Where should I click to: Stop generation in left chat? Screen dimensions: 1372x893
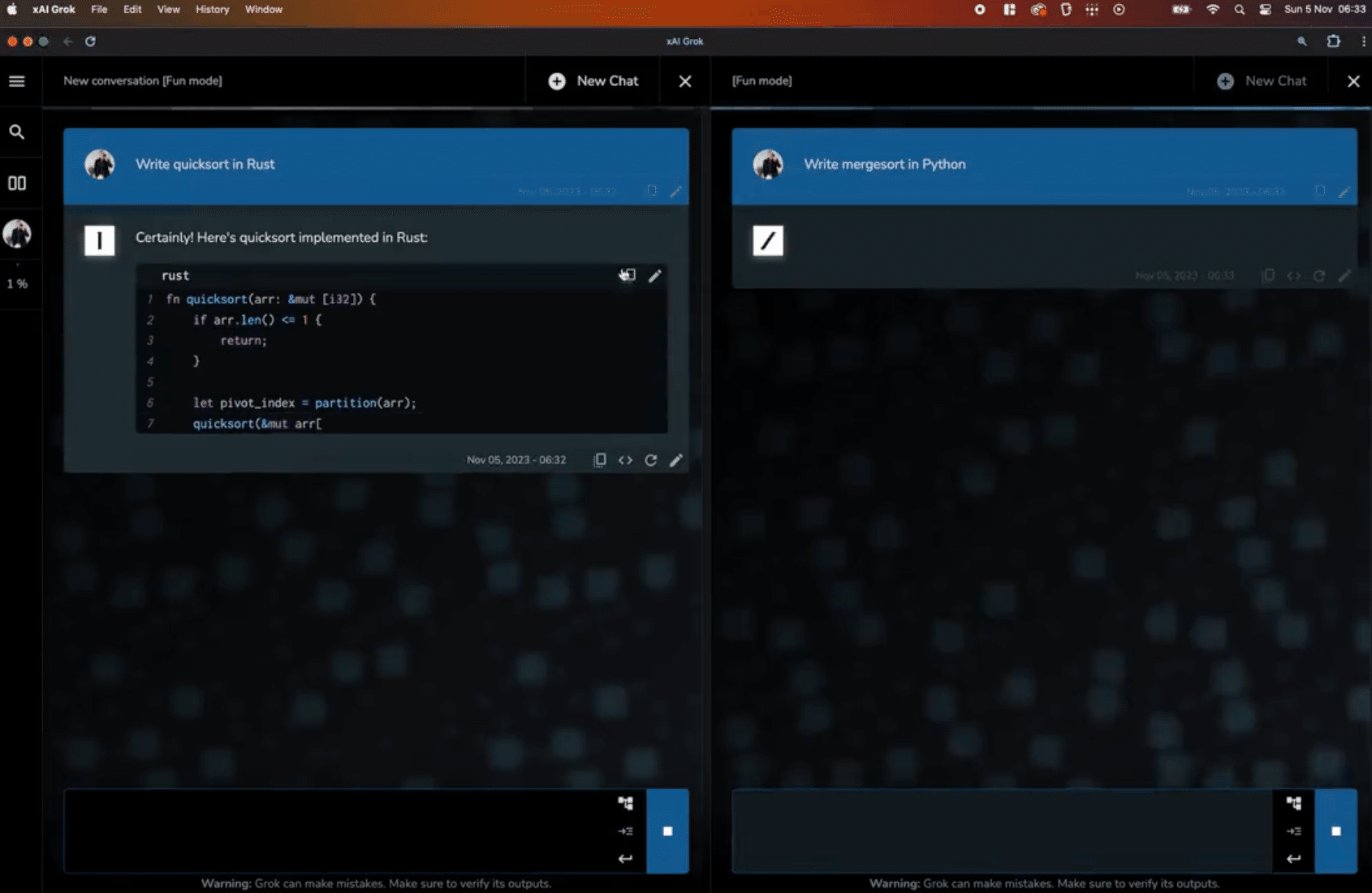click(x=667, y=830)
